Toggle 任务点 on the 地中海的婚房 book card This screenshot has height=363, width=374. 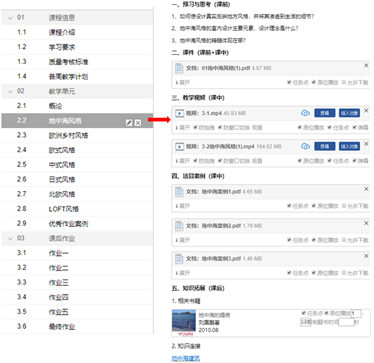click(304, 313)
